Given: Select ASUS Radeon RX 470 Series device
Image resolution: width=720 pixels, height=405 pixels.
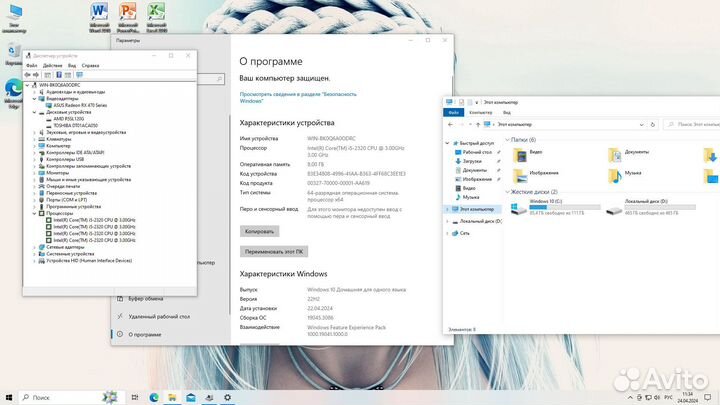Looking at the screenshot, I should (x=80, y=105).
